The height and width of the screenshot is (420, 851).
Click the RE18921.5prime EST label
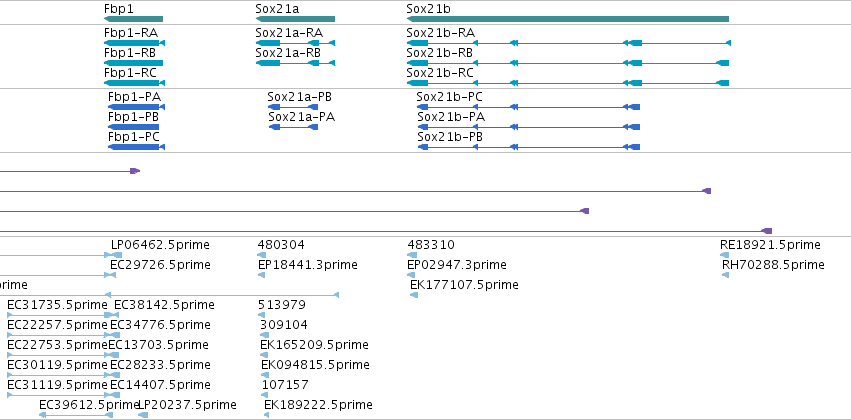click(770, 245)
